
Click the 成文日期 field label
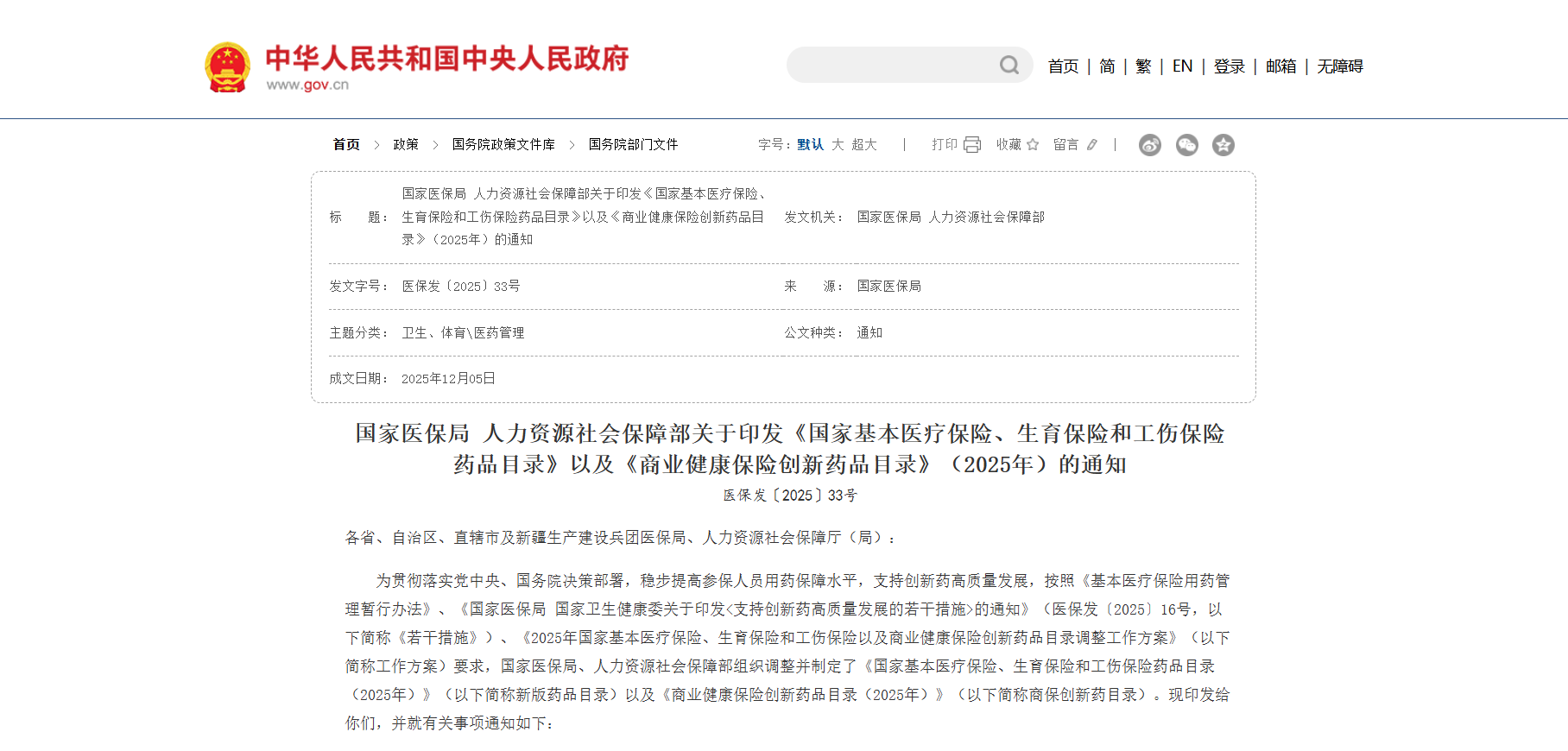pyautogui.click(x=359, y=378)
